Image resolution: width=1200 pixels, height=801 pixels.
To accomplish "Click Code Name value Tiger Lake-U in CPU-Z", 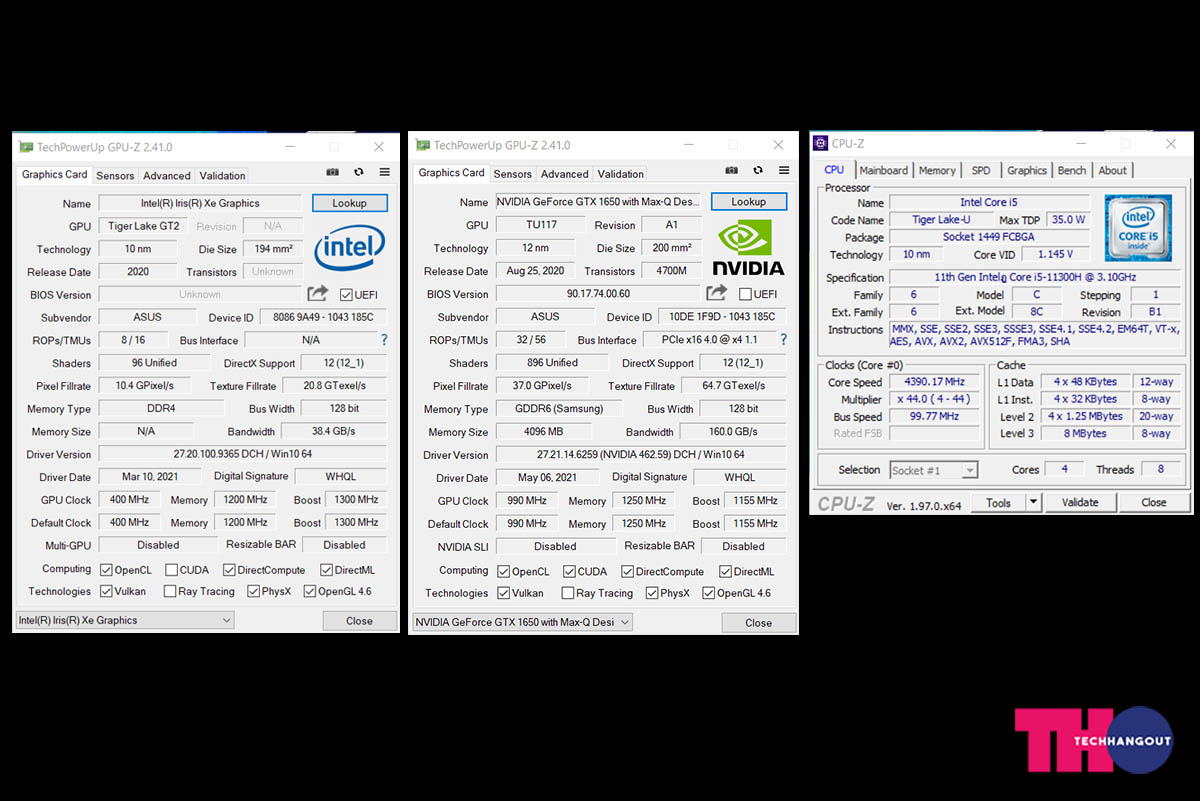I will coord(941,220).
